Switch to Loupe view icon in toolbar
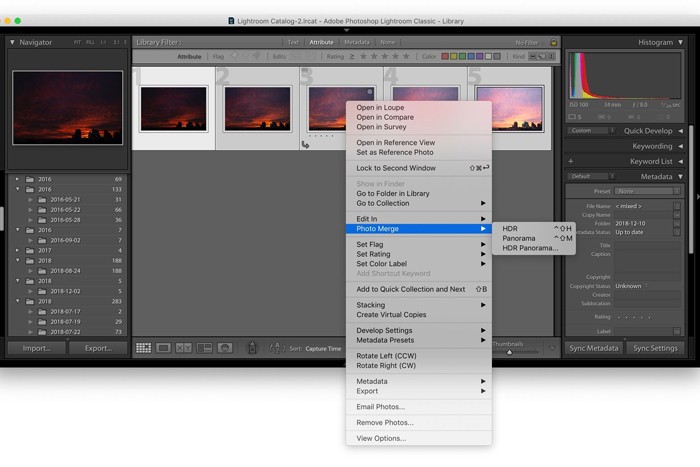The height and width of the screenshot is (467, 700). pyautogui.click(x=163, y=348)
